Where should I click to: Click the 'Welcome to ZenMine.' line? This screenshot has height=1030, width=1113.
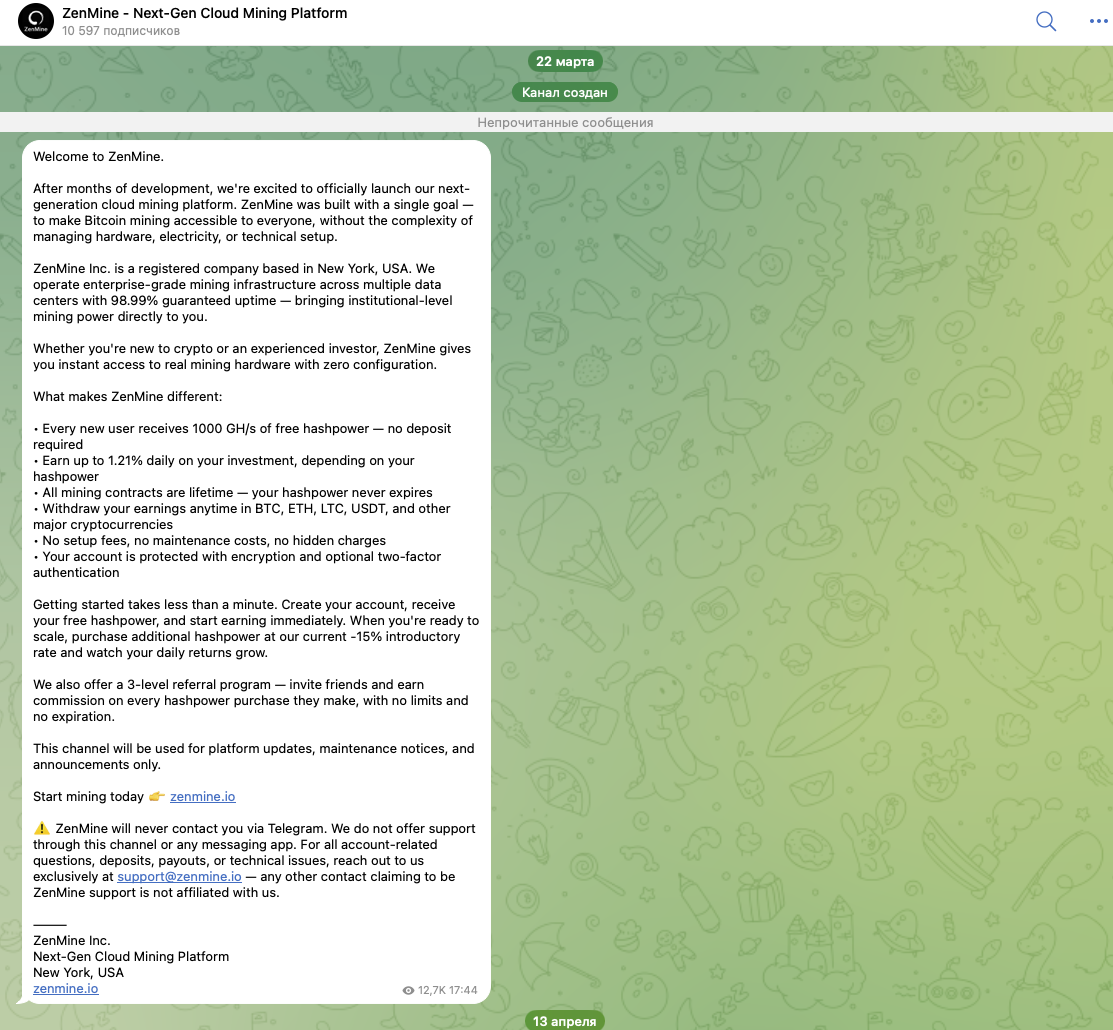[99, 156]
